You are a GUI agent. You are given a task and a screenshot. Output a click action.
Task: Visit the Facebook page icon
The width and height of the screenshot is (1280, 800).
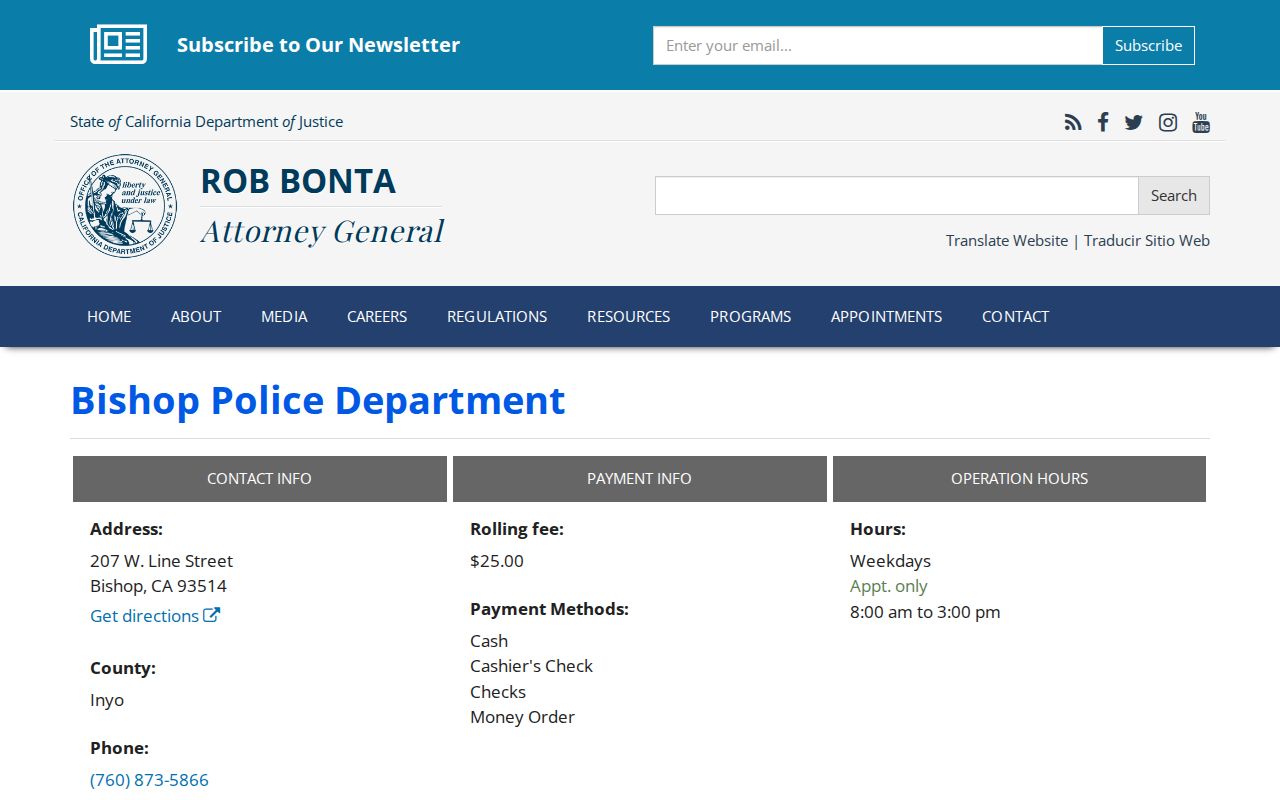point(1103,122)
